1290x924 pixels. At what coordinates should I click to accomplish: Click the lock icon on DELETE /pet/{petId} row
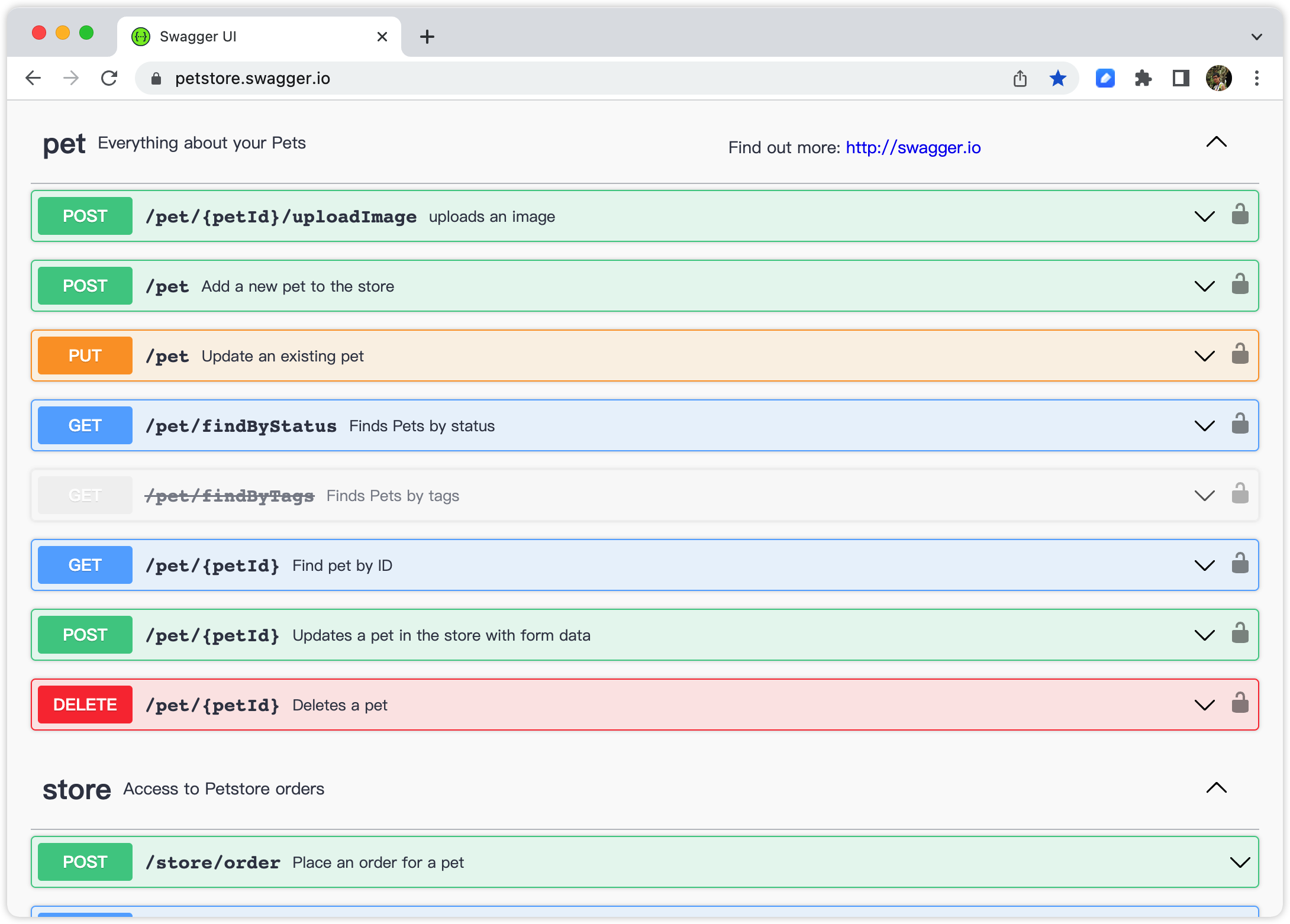(1240, 703)
